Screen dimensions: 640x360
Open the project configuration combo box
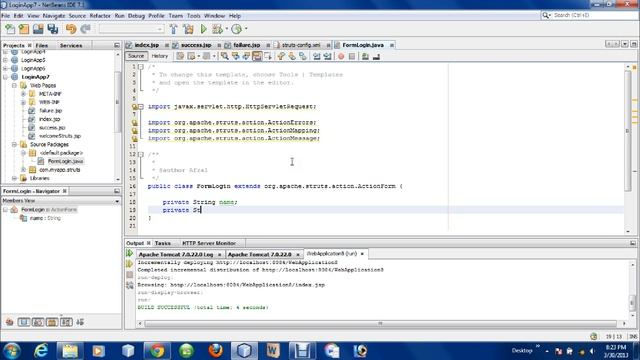pos(131,29)
